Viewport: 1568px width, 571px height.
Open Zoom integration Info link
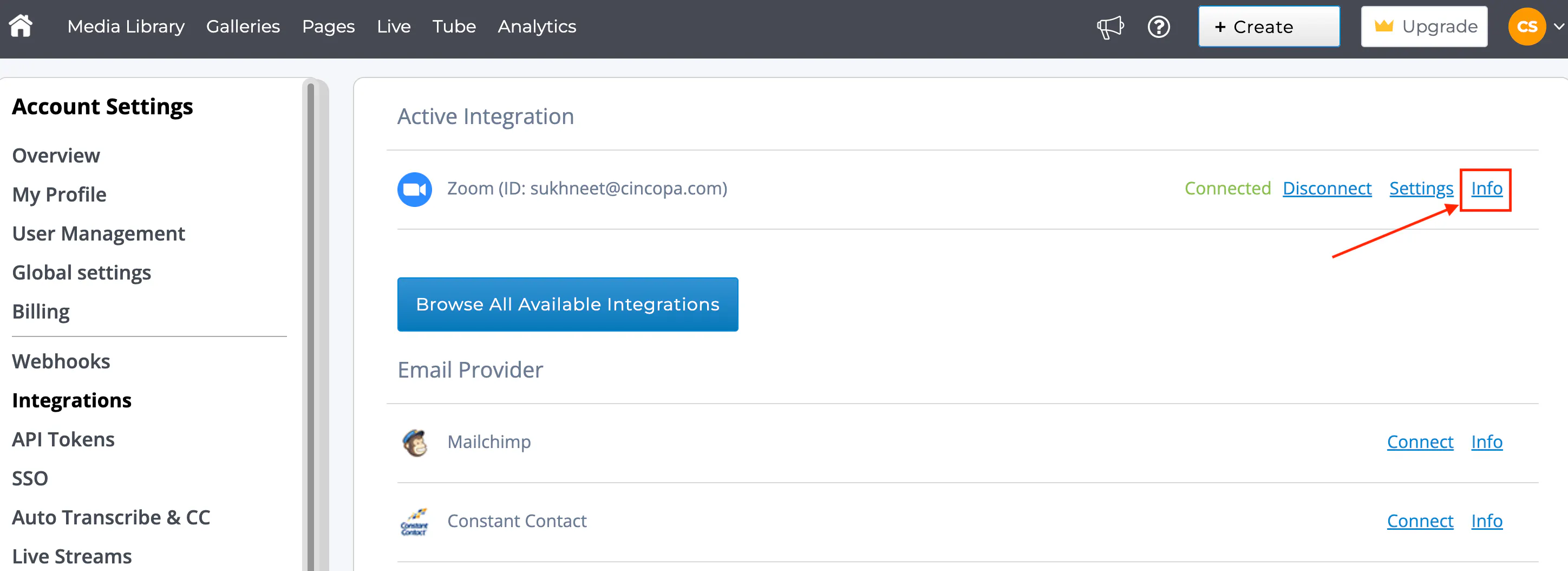pyautogui.click(x=1486, y=189)
